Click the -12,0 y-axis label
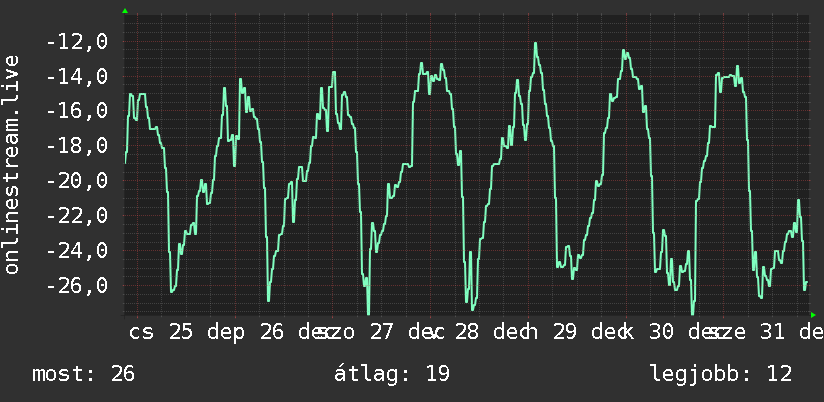 (77, 42)
